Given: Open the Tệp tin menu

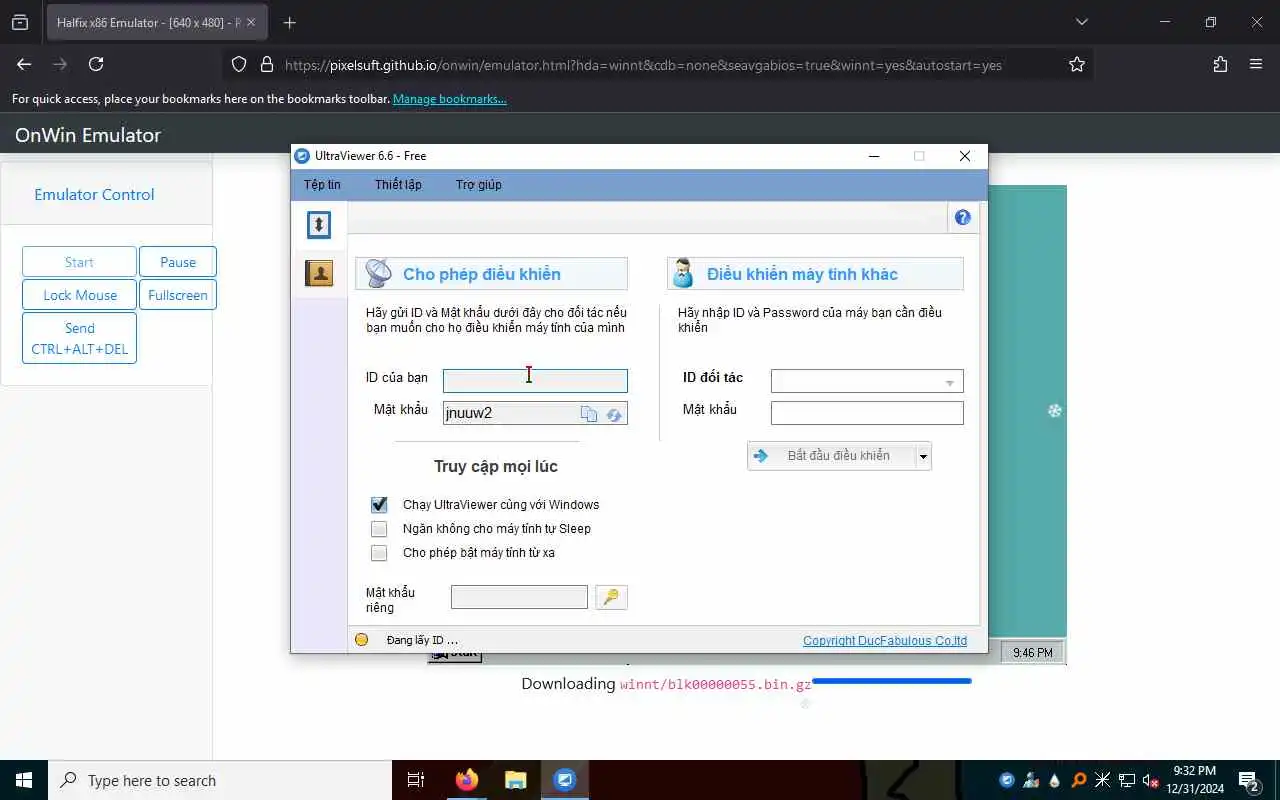Looking at the screenshot, I should [322, 185].
